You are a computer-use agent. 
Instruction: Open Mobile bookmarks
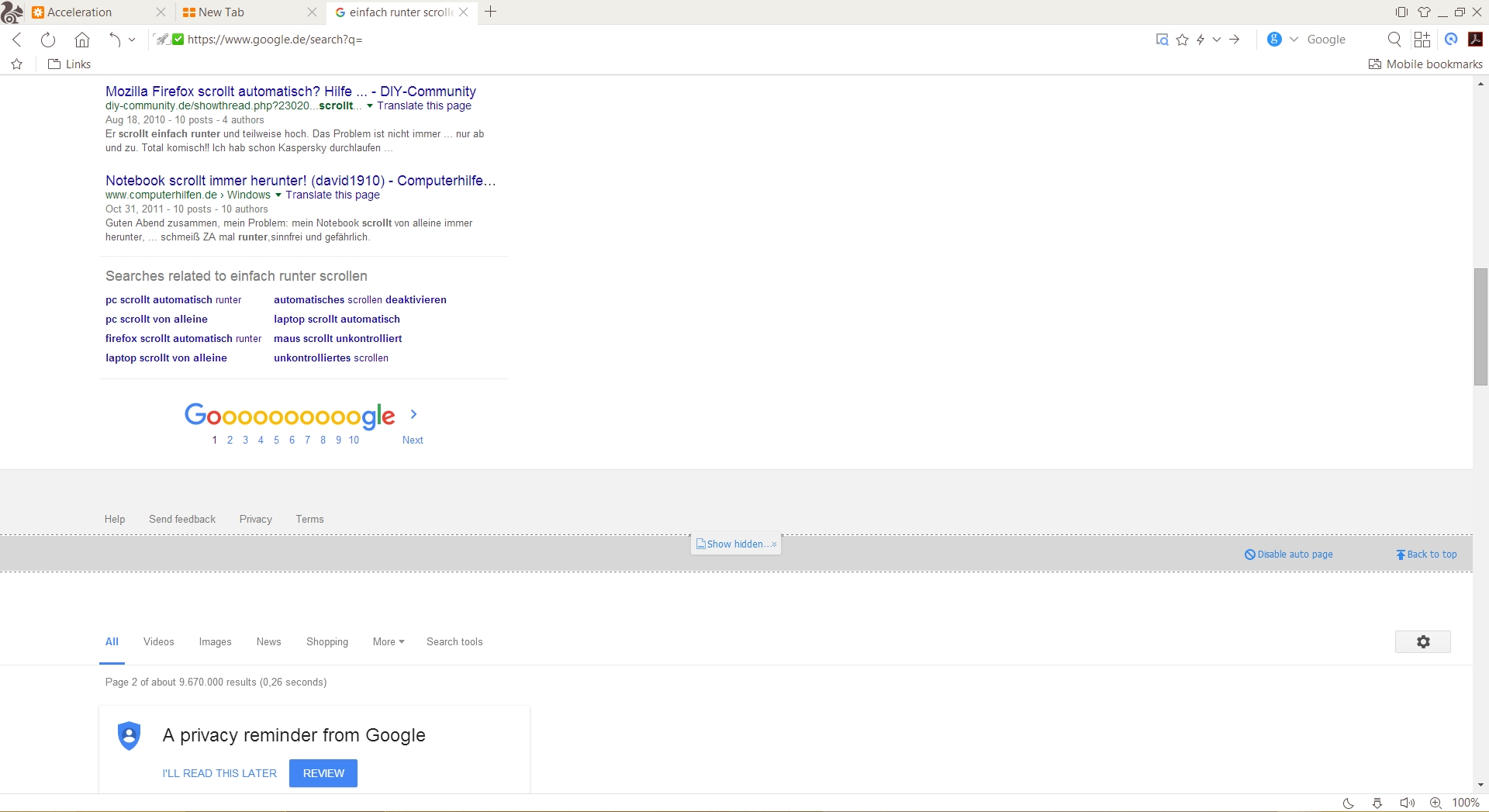pyautogui.click(x=1425, y=64)
